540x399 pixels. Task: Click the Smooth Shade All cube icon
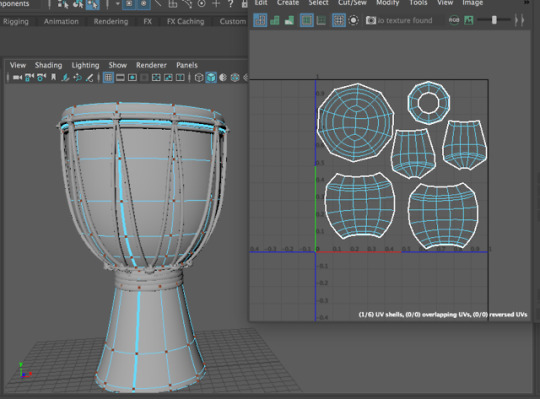(211, 77)
